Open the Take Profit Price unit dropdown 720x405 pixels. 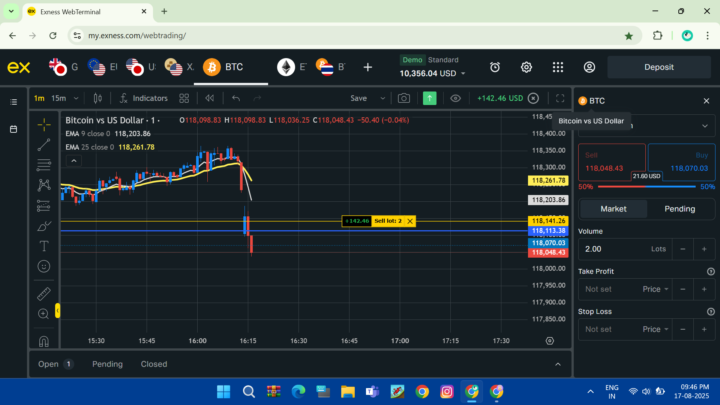[x=655, y=289]
